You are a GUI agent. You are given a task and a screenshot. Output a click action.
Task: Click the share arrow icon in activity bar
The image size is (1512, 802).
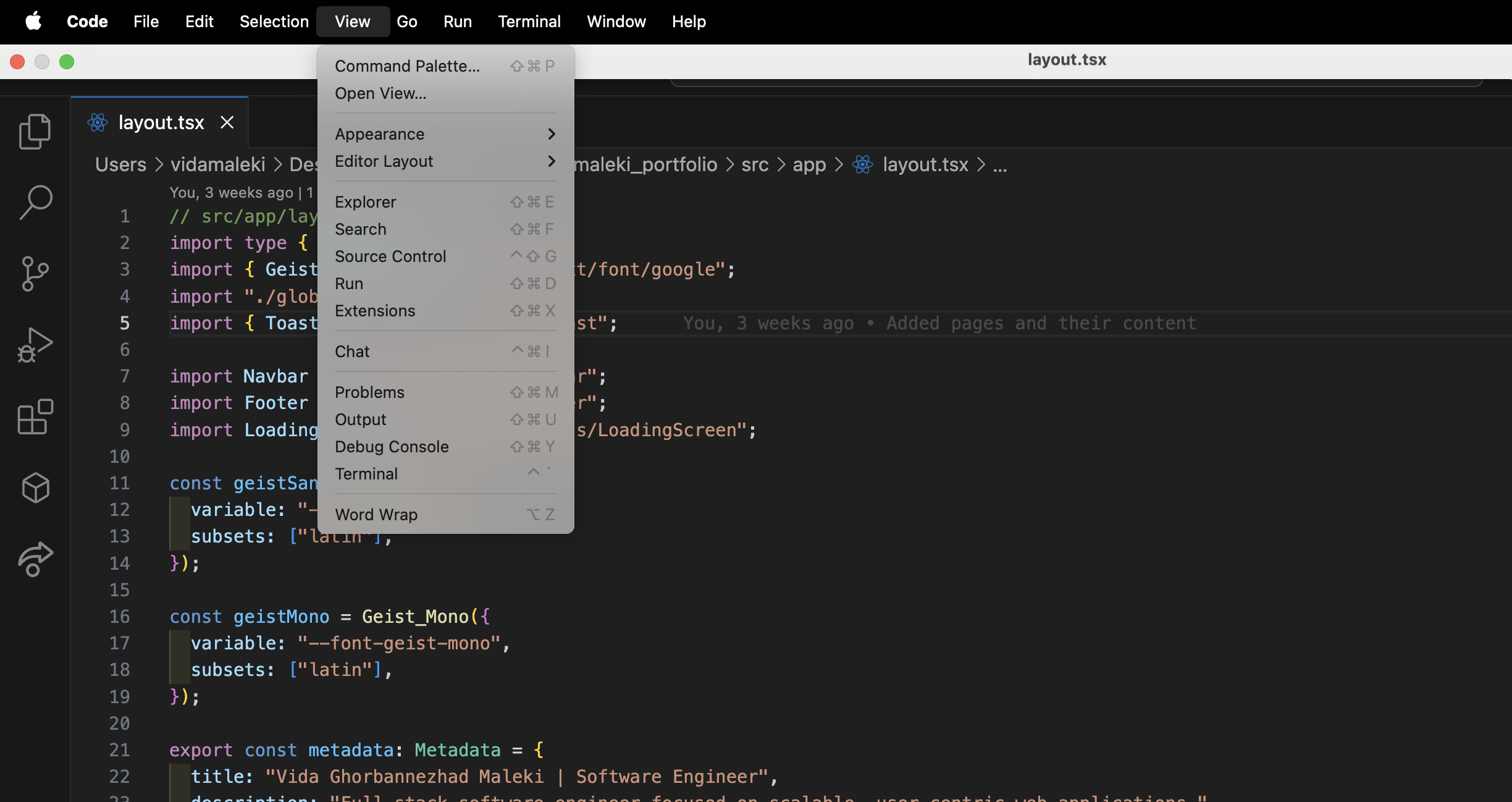(35, 559)
